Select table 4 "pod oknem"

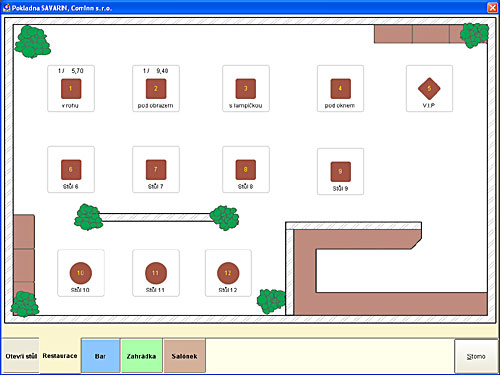340,89
